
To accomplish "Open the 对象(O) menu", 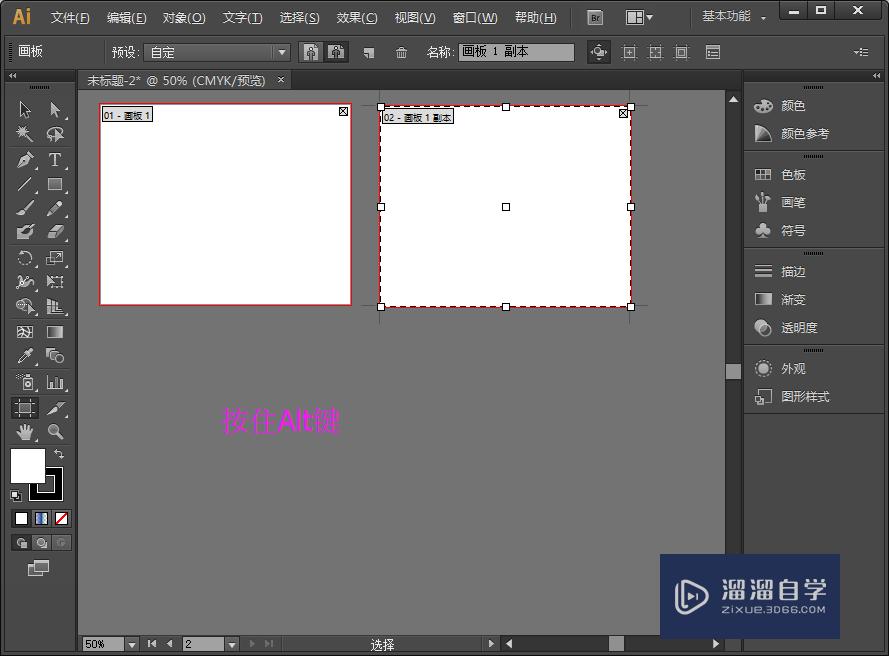I will click(x=184, y=18).
